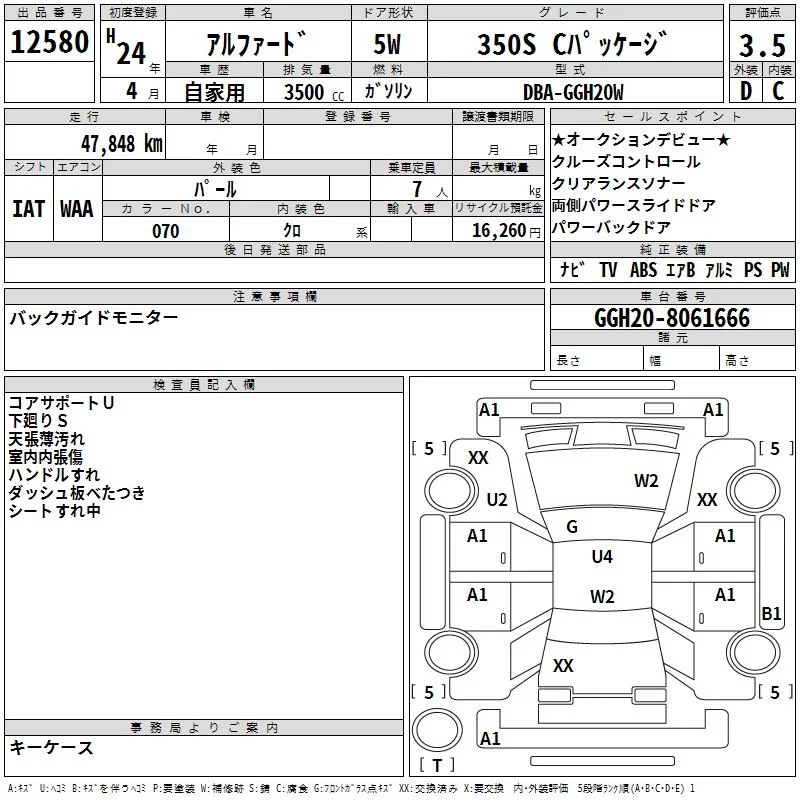Image resolution: width=800 pixels, height=800 pixels.
Task: Click the exterior grade D cell
Action: point(744,91)
